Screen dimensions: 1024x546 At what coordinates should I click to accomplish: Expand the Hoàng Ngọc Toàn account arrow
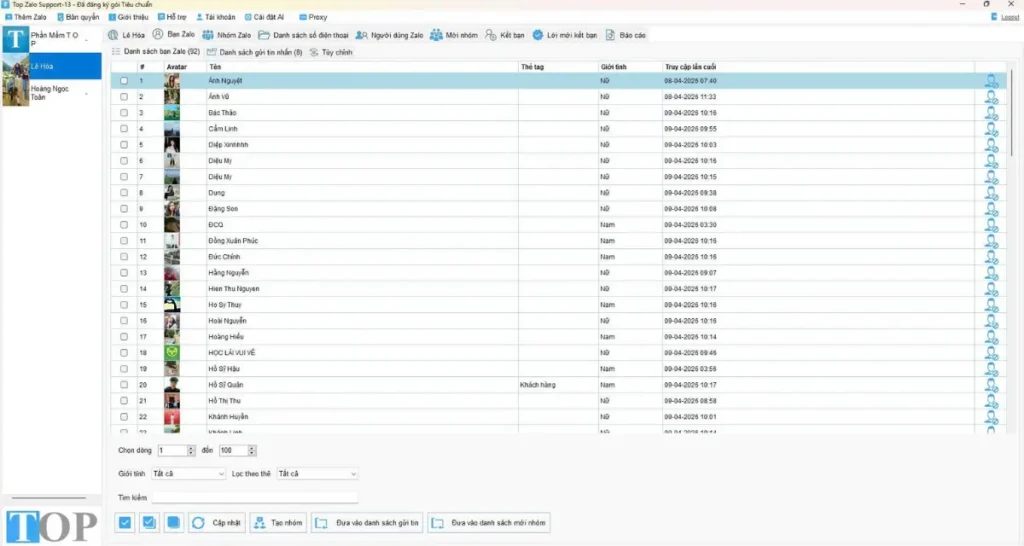86,93
